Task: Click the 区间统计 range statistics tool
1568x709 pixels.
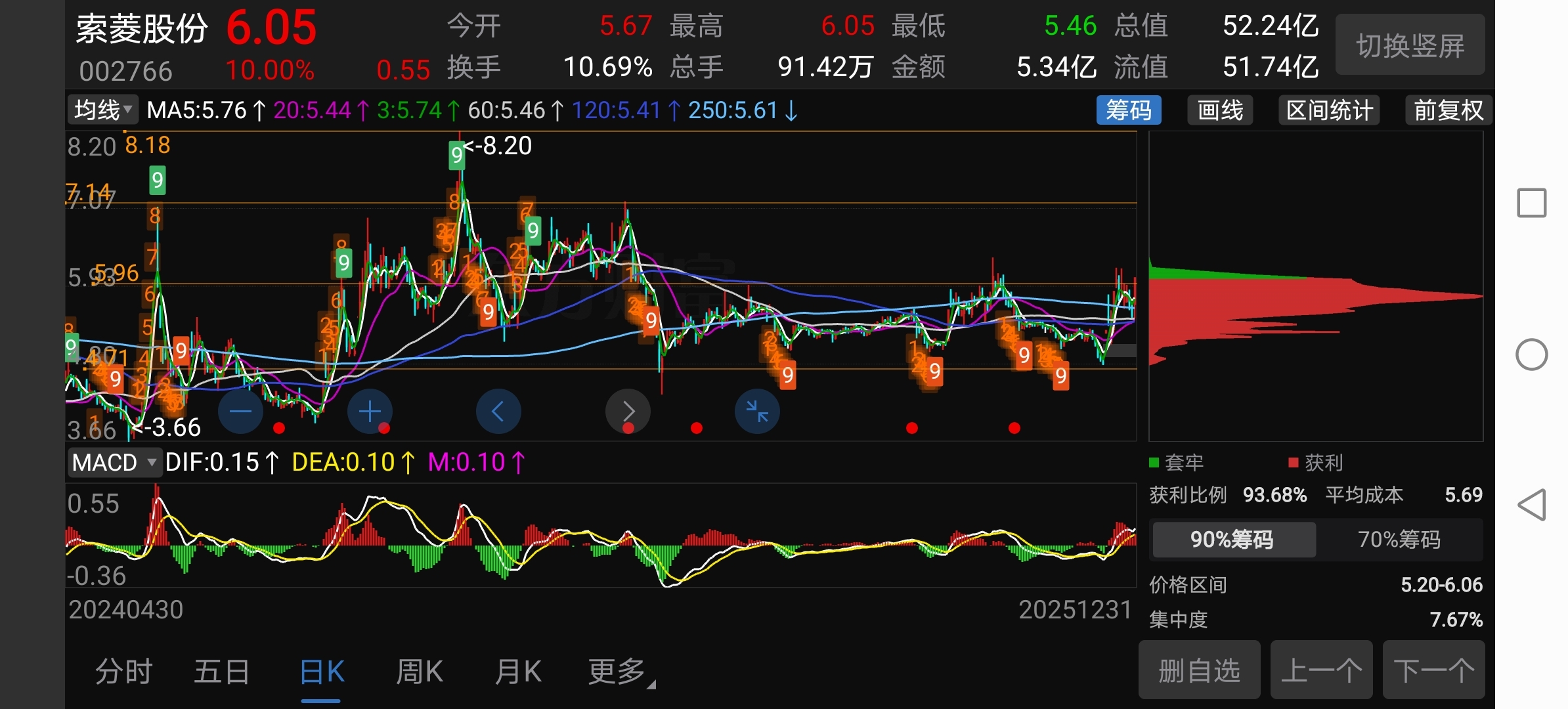Action: coord(1329,110)
